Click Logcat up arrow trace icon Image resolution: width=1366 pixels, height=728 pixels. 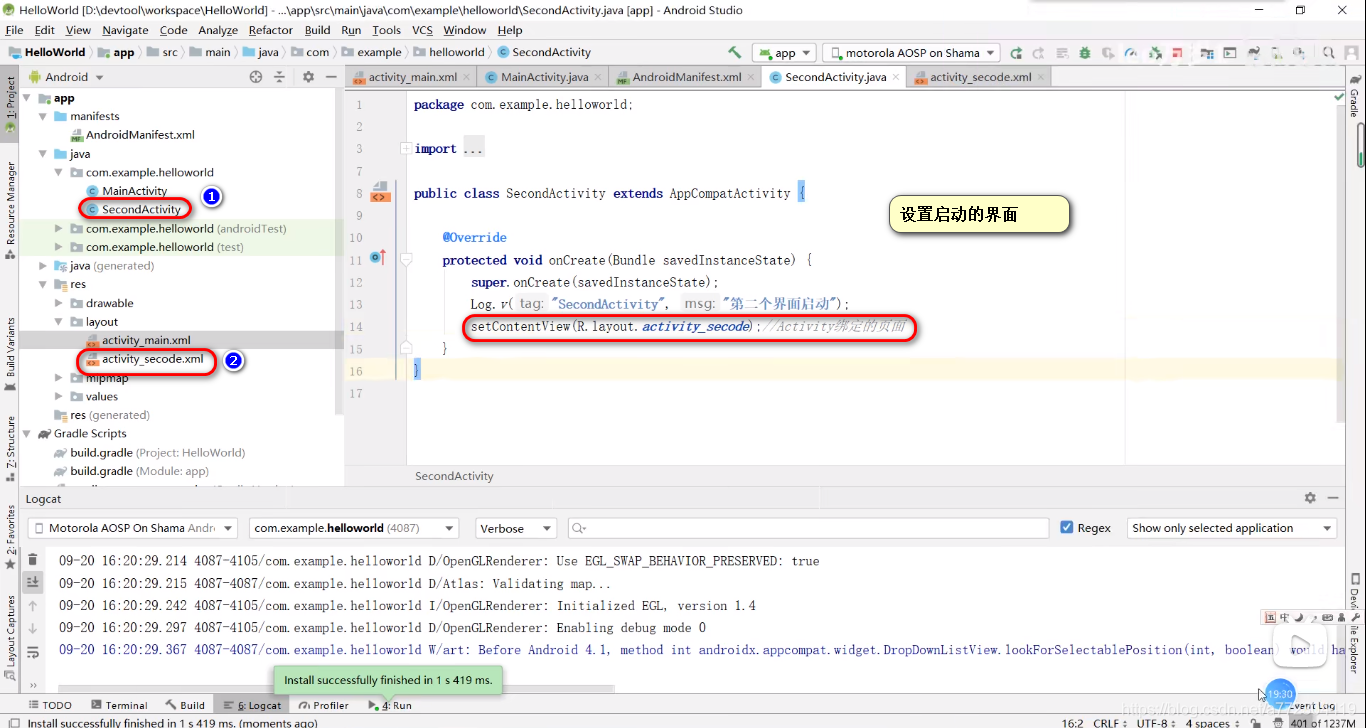(x=33, y=605)
